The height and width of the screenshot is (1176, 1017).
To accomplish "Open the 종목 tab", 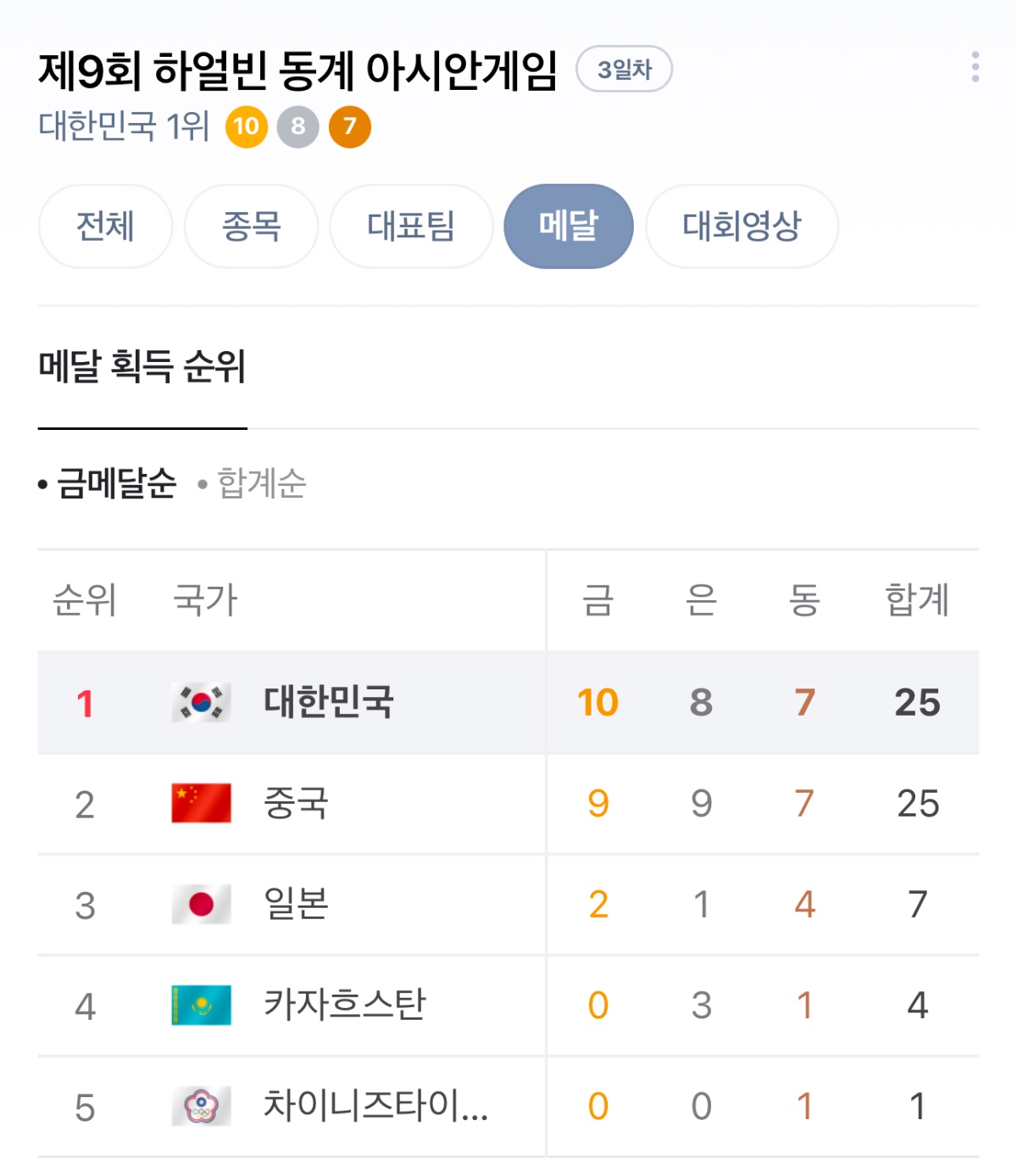I will coord(251,226).
